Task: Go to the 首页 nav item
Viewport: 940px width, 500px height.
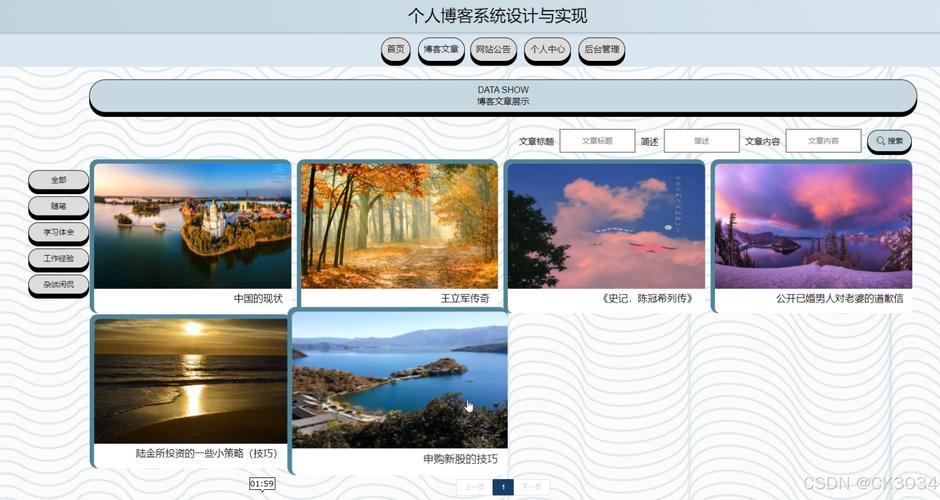Action: [396, 49]
